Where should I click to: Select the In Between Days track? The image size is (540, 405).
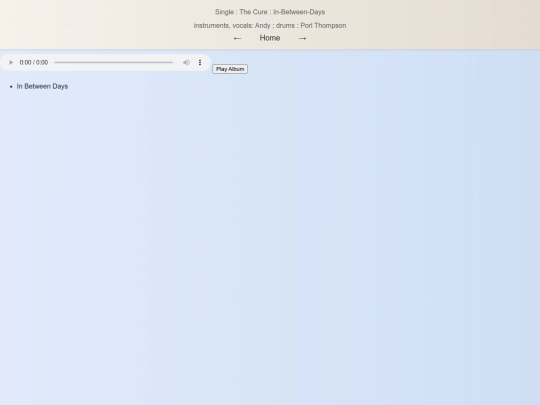tap(42, 86)
